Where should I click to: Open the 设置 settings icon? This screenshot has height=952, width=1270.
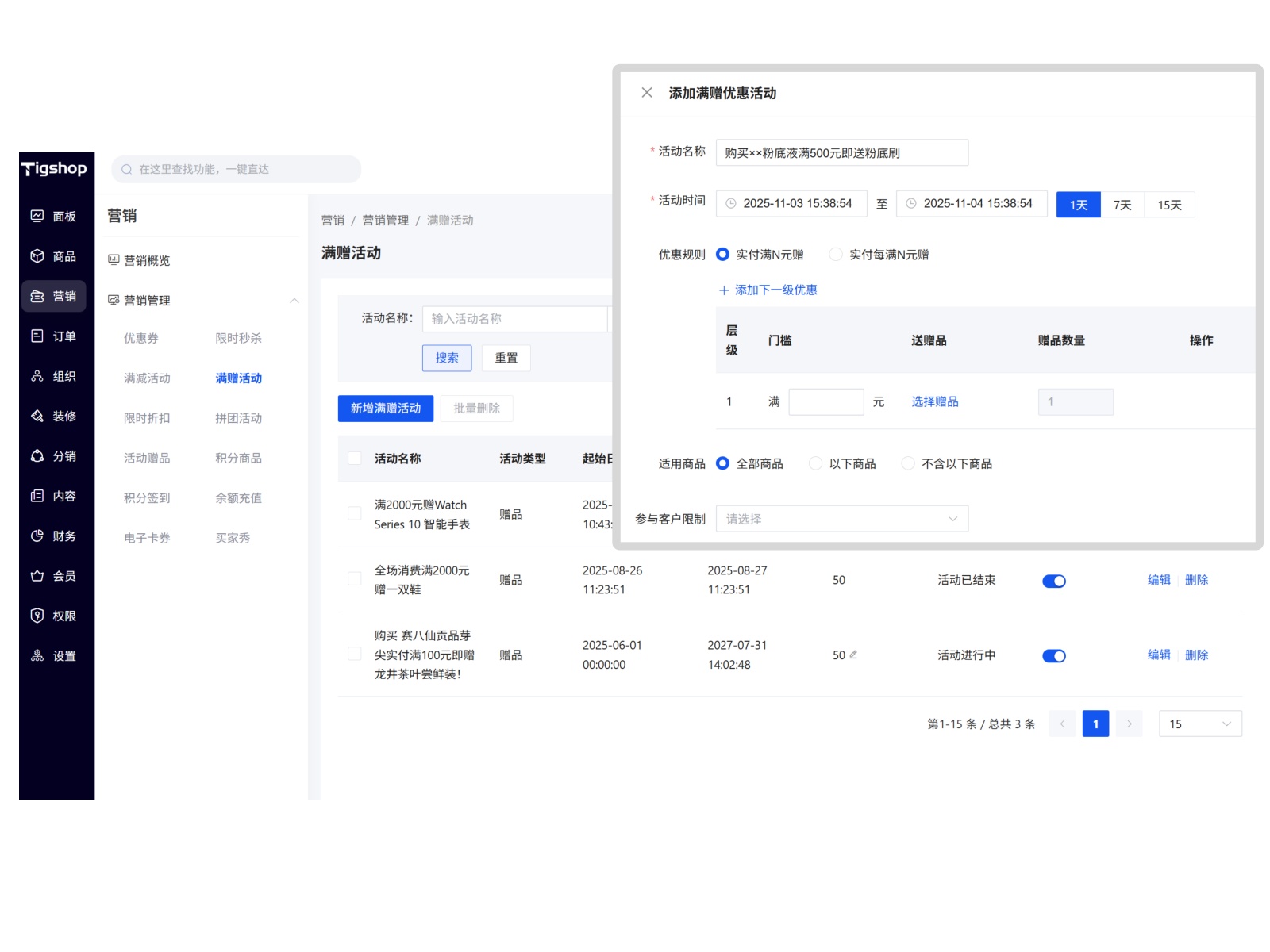point(37,655)
